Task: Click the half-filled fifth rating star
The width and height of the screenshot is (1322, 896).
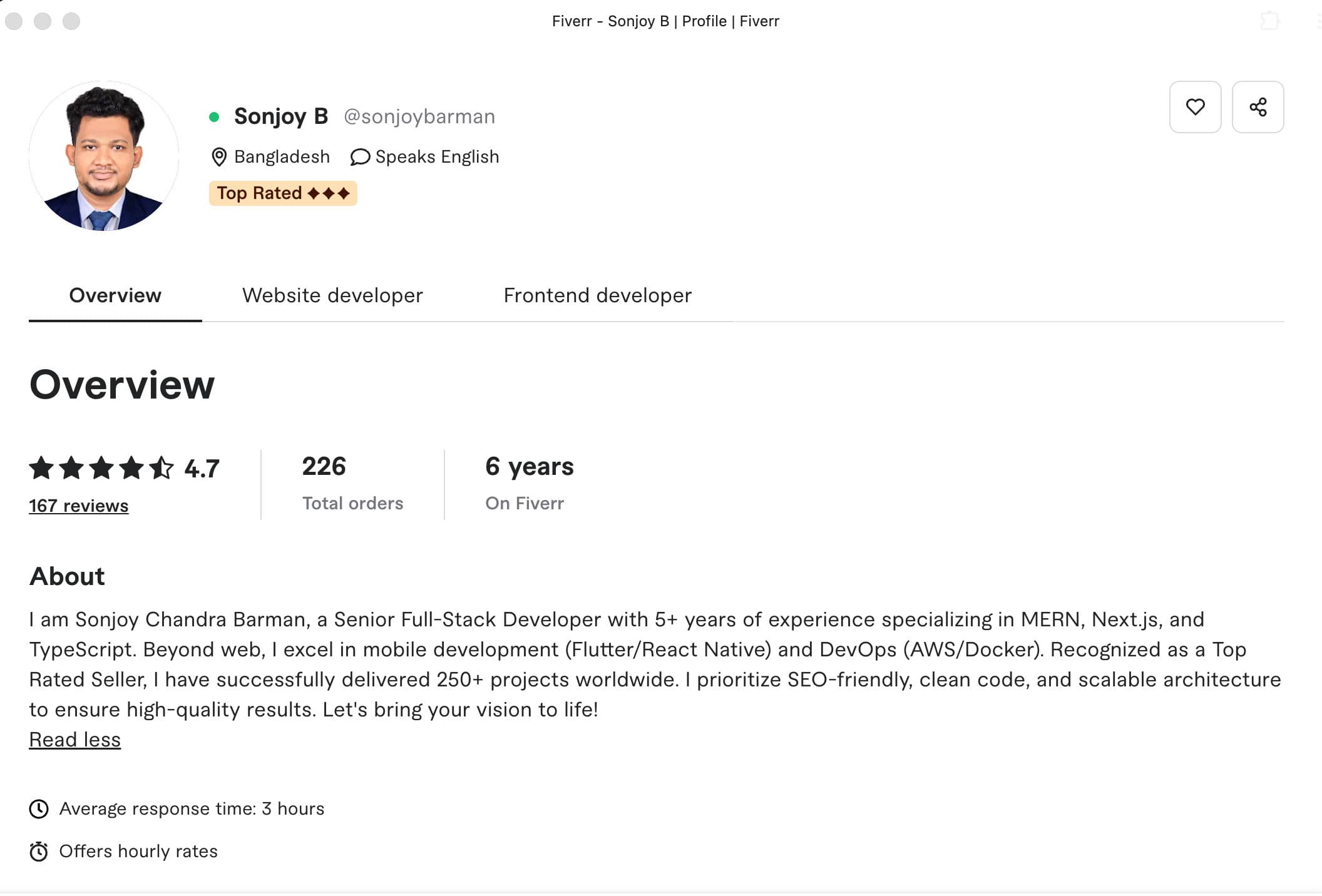Action: click(161, 468)
